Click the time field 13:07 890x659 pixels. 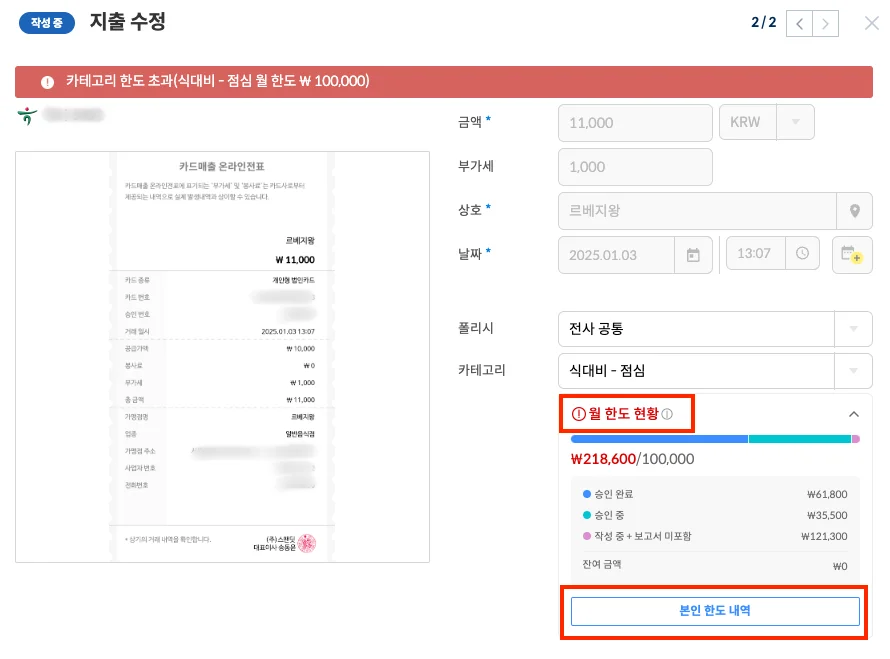pos(756,253)
